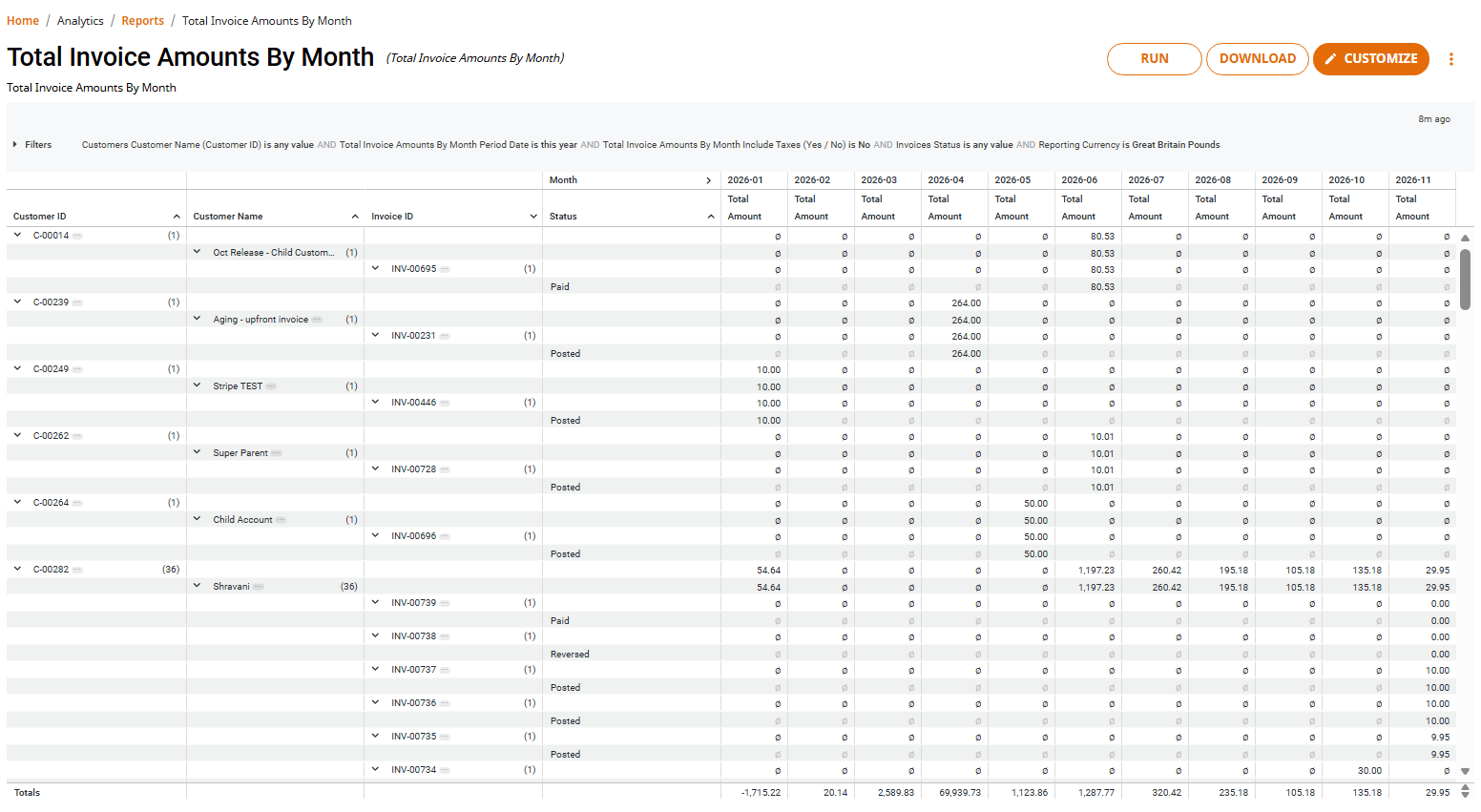Click the ellipsis icon beside INV-00231

coord(445,336)
